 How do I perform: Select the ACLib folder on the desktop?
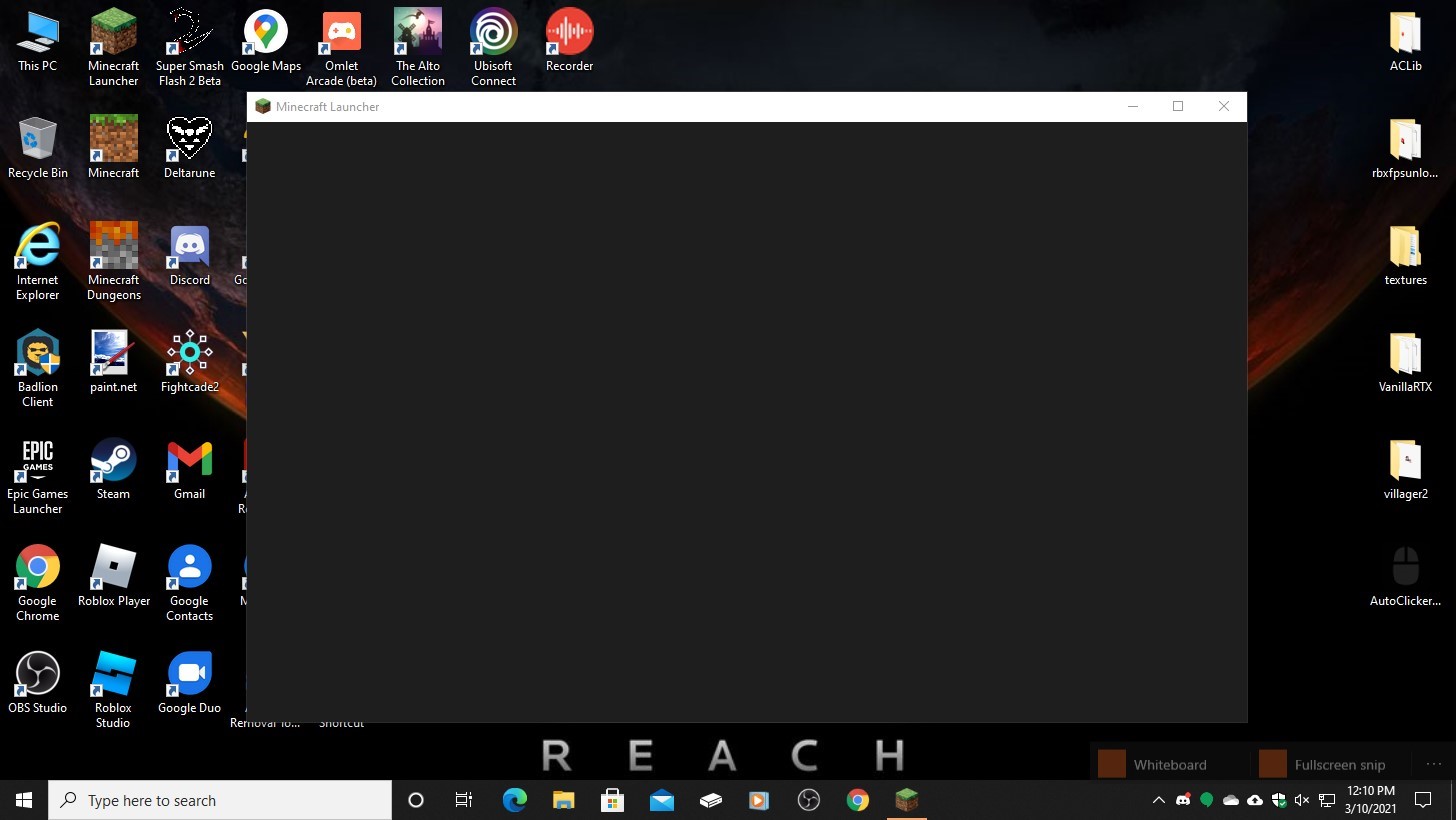click(1405, 41)
